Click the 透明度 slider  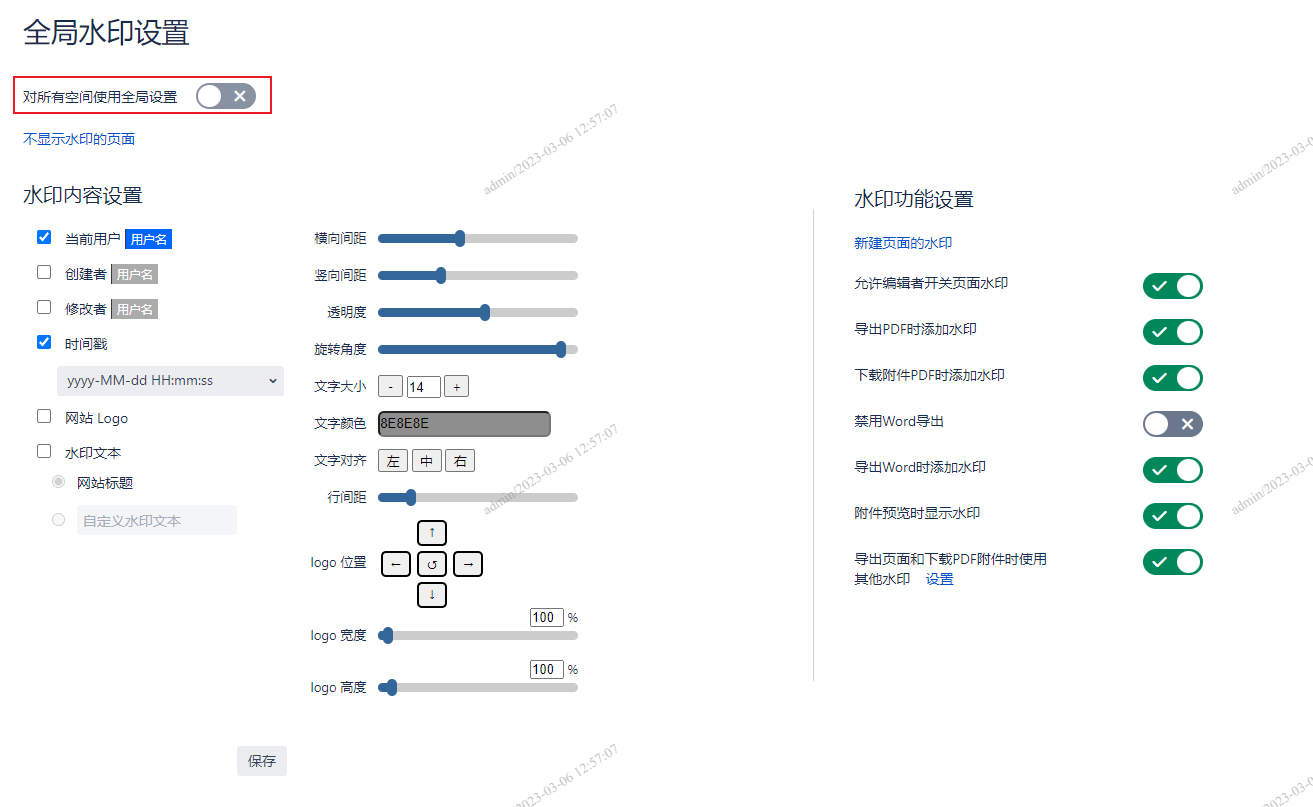pyautogui.click(x=478, y=312)
